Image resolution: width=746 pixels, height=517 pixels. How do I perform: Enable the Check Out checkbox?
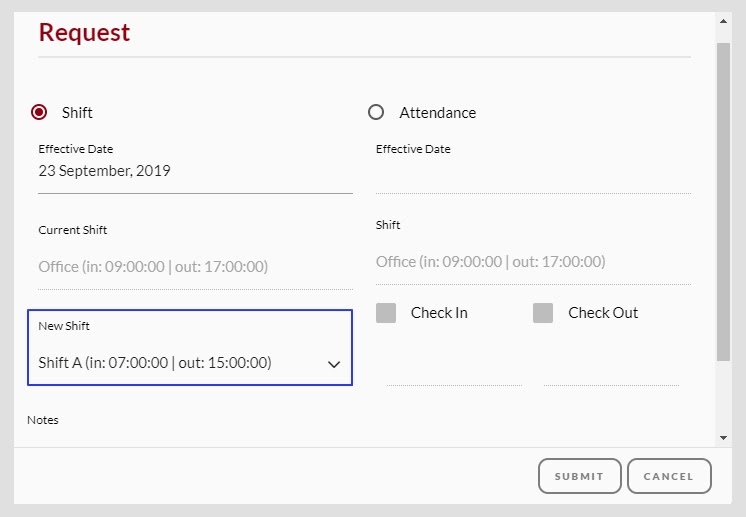point(543,313)
